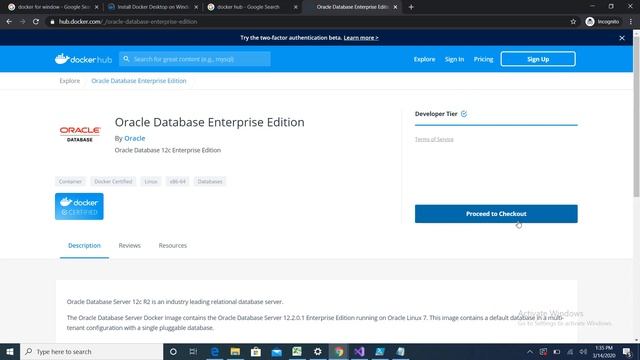Click the Sign Up button
640x360 pixels.
click(538, 59)
